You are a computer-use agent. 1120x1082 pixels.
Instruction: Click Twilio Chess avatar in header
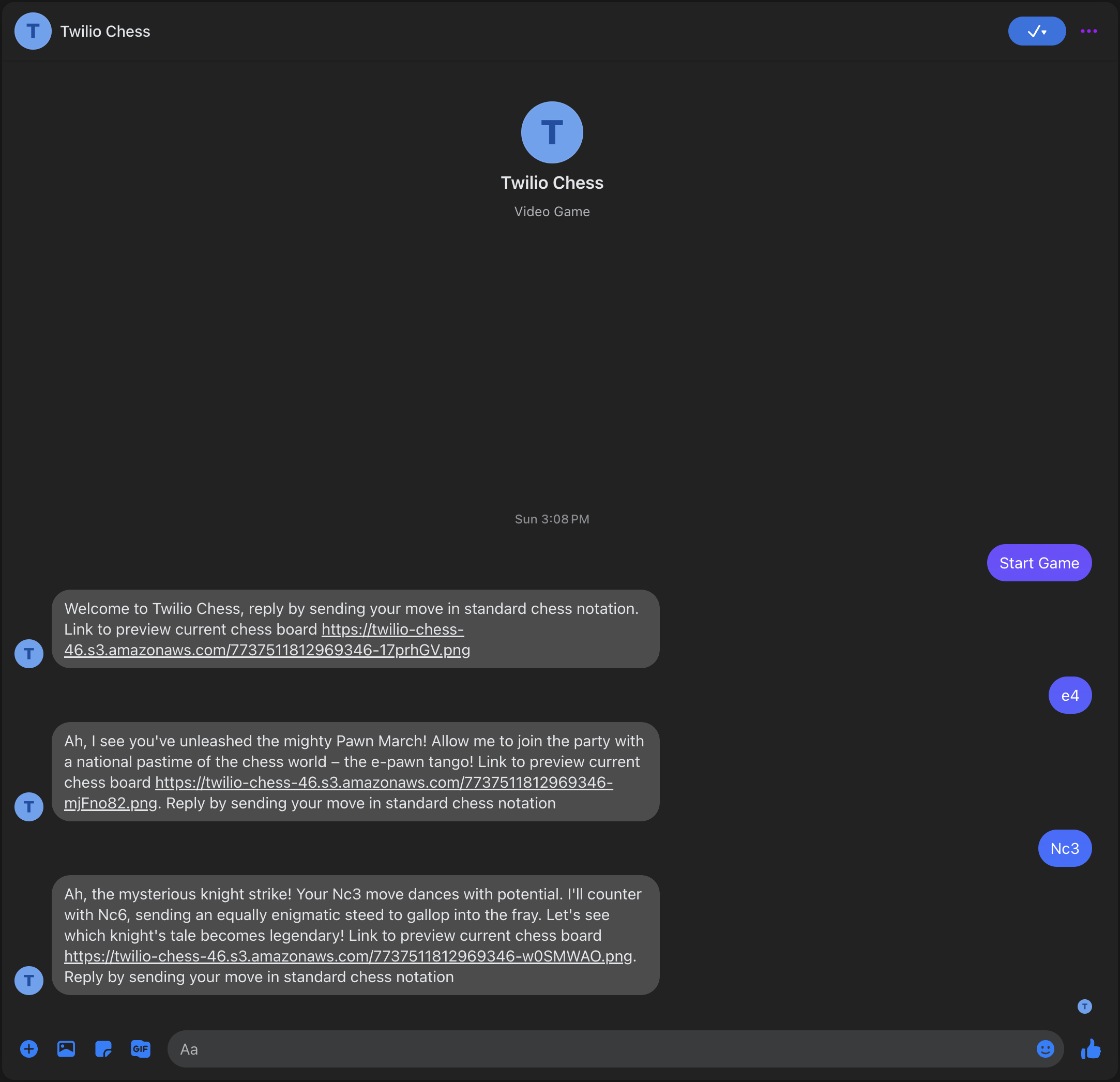[33, 32]
